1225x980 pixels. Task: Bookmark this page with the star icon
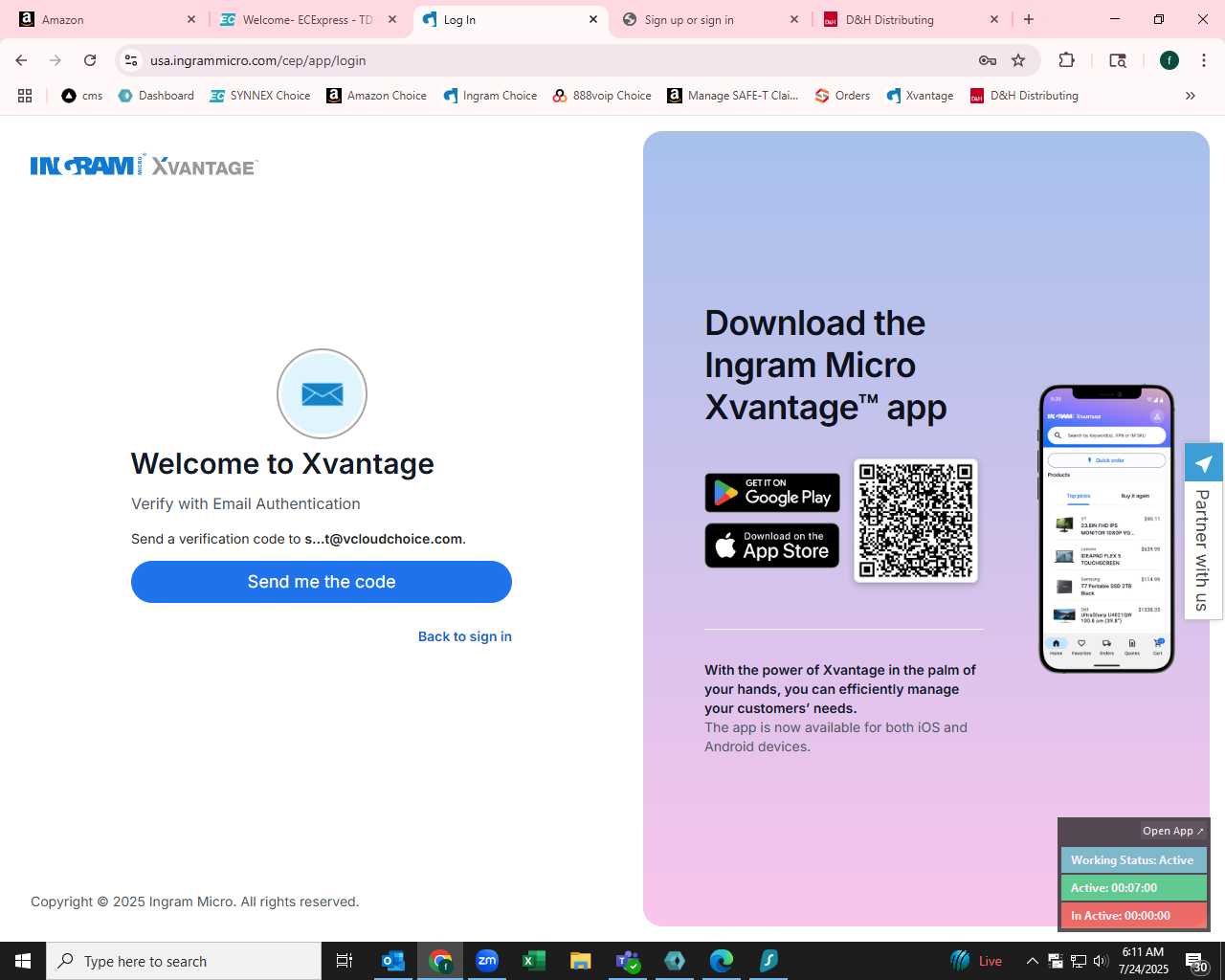point(1018,60)
